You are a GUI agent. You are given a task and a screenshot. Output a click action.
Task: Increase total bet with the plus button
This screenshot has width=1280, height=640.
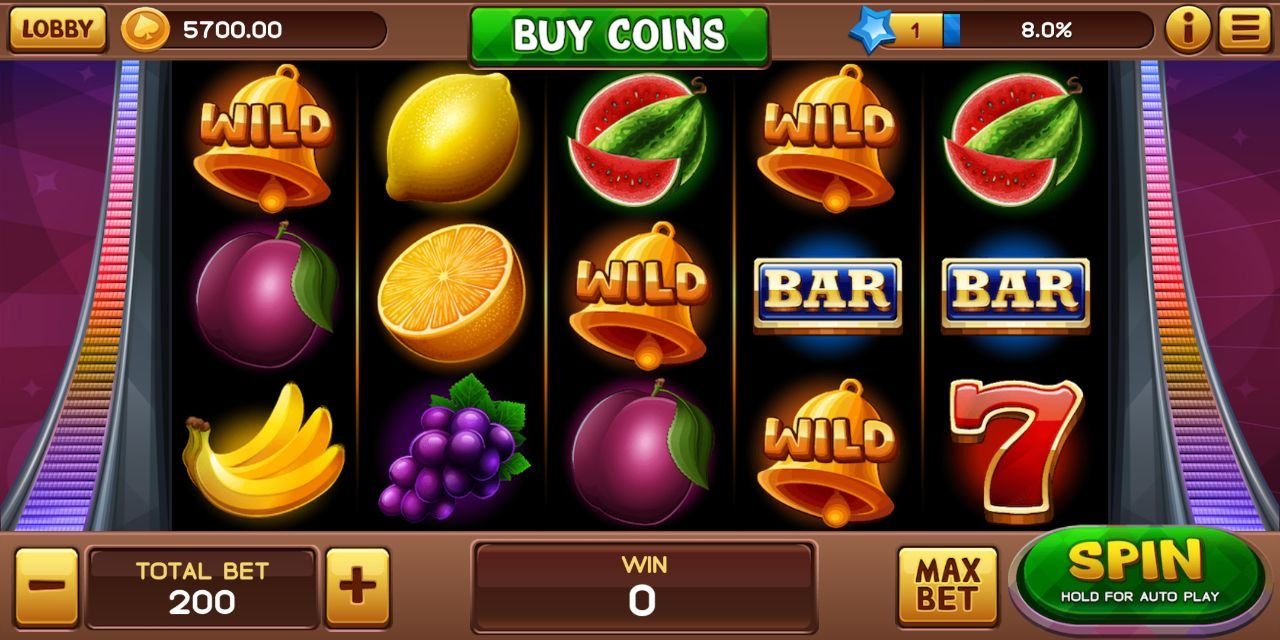pos(357,587)
